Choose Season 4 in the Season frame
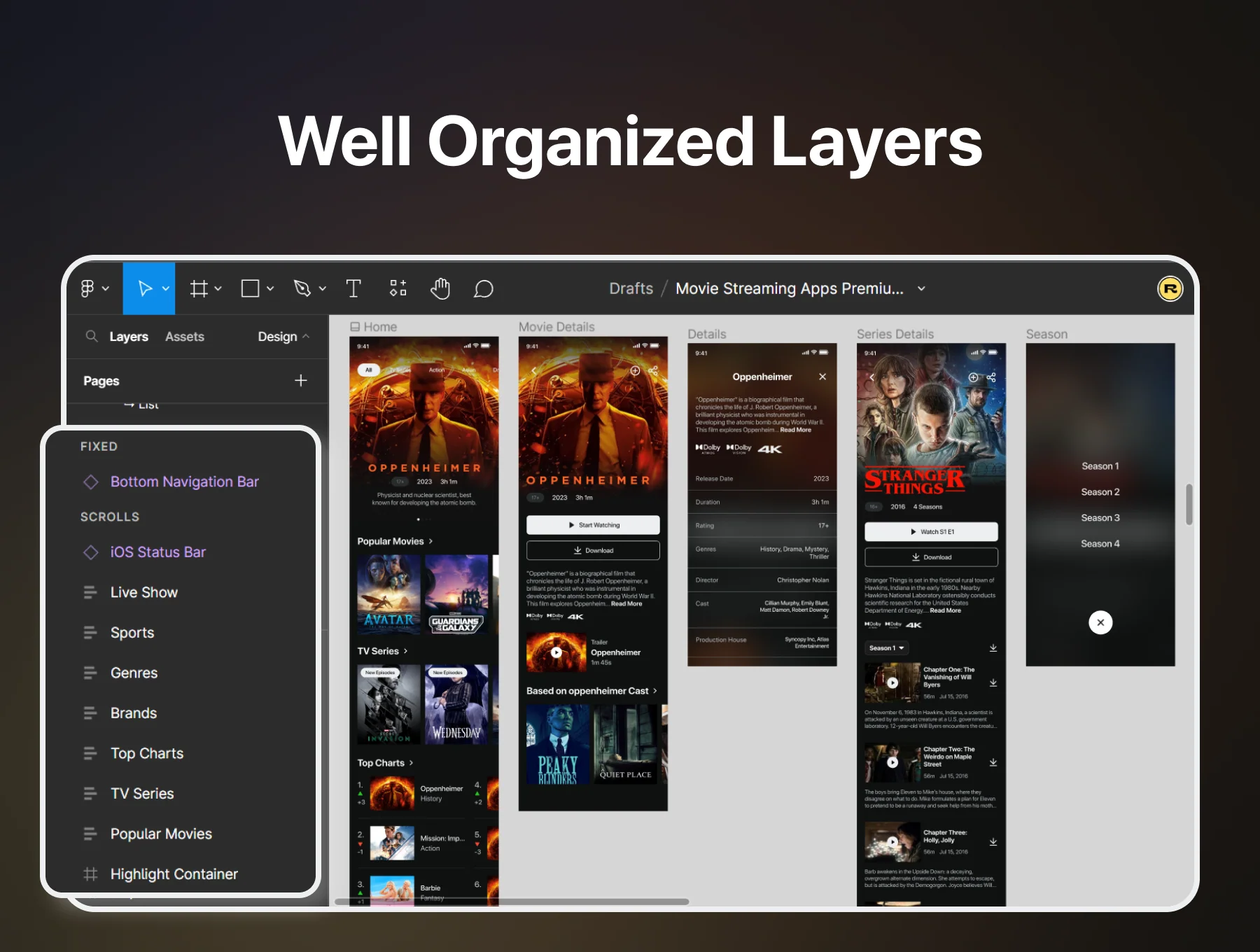Image resolution: width=1260 pixels, height=952 pixels. tap(1100, 544)
